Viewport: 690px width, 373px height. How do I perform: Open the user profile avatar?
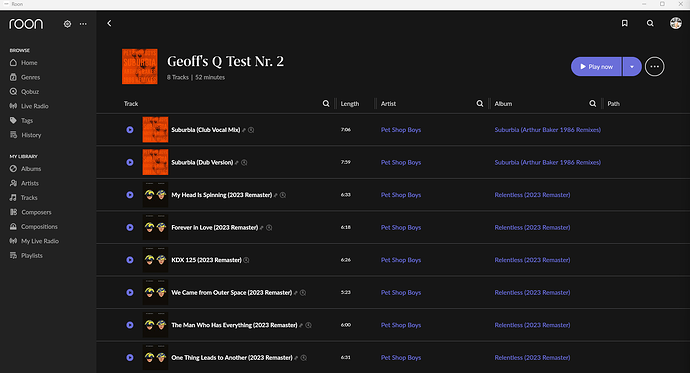coord(675,23)
